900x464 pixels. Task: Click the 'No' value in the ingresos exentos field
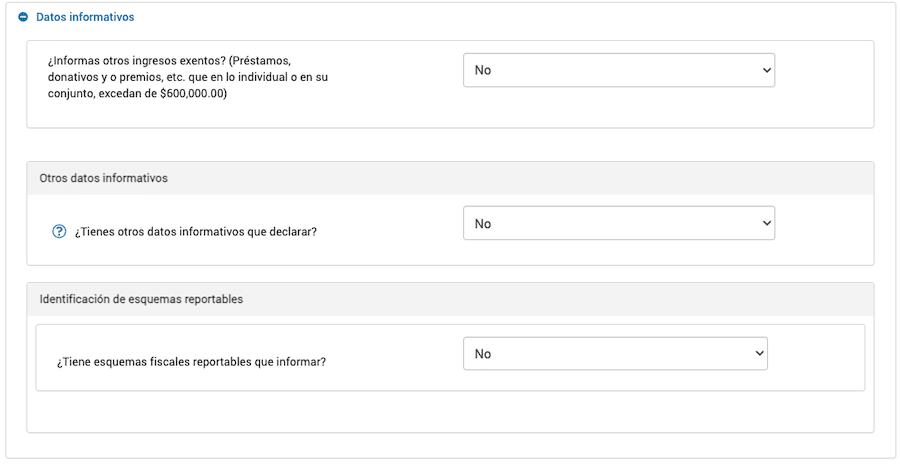pos(483,70)
